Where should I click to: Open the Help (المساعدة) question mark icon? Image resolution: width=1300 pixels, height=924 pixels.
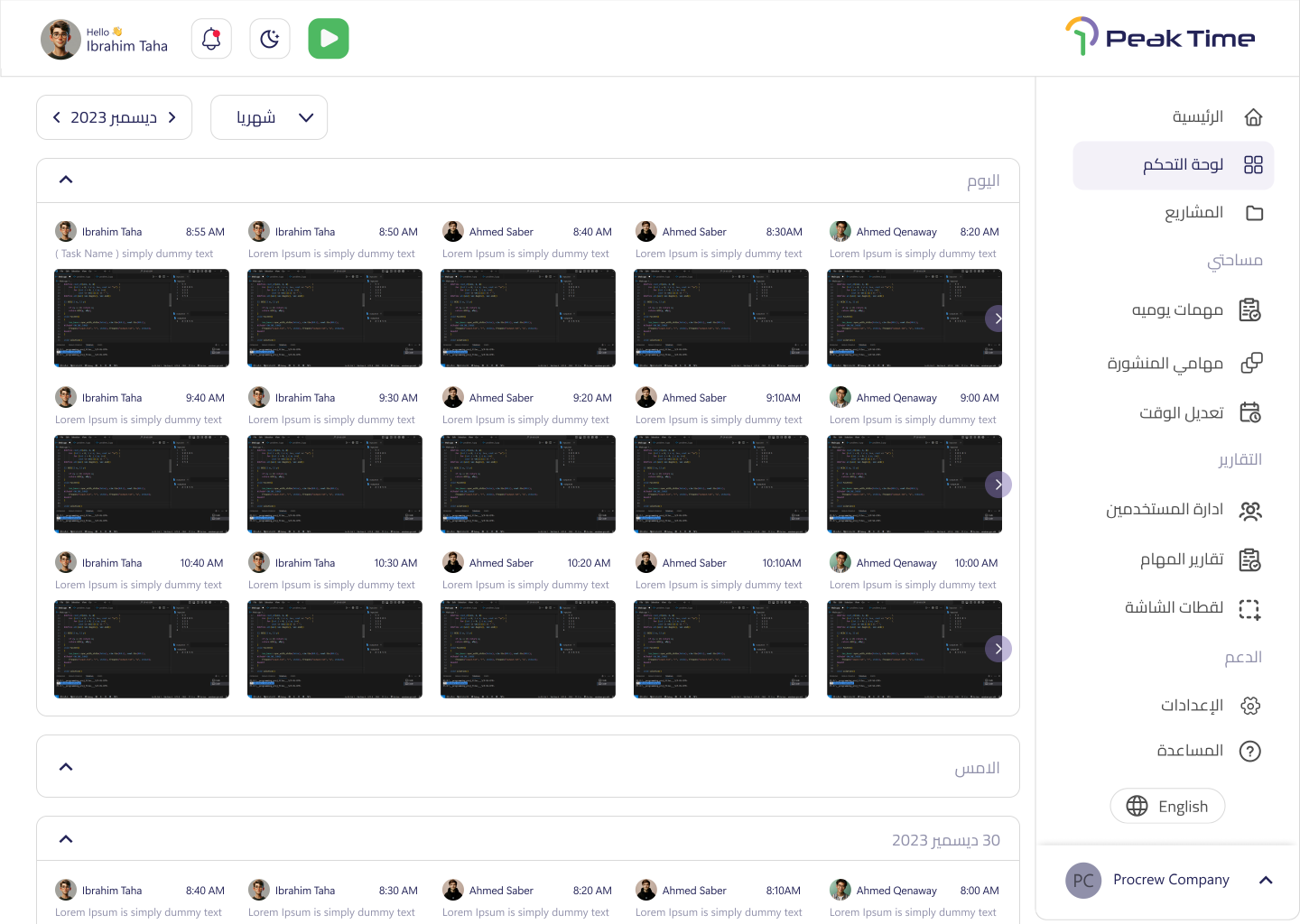(x=1250, y=751)
